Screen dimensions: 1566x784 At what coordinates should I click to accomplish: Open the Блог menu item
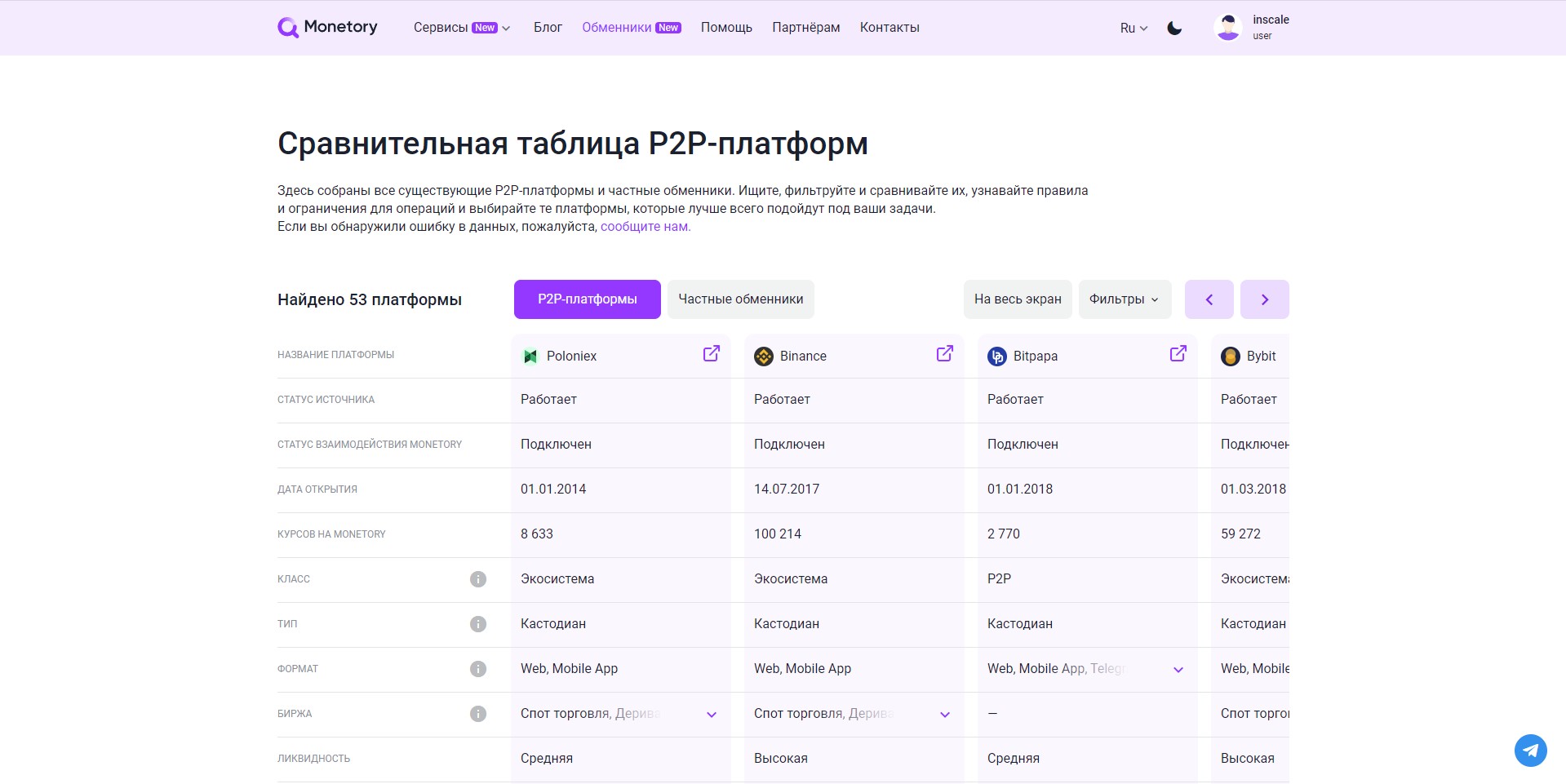coord(548,28)
